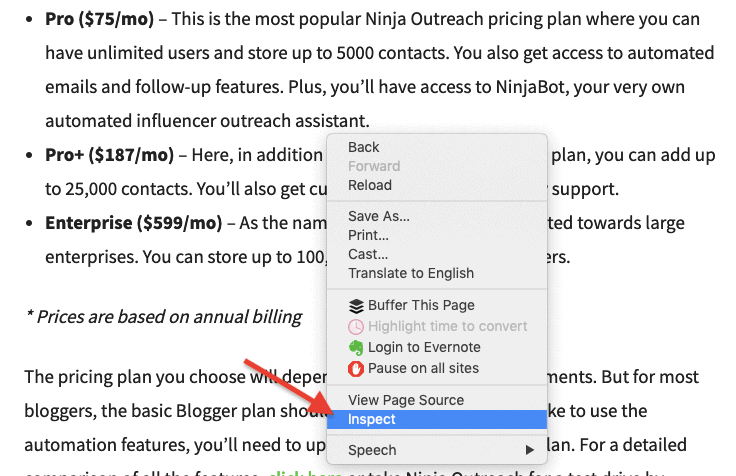
Task: Pick Translate to English
Action: (410, 273)
